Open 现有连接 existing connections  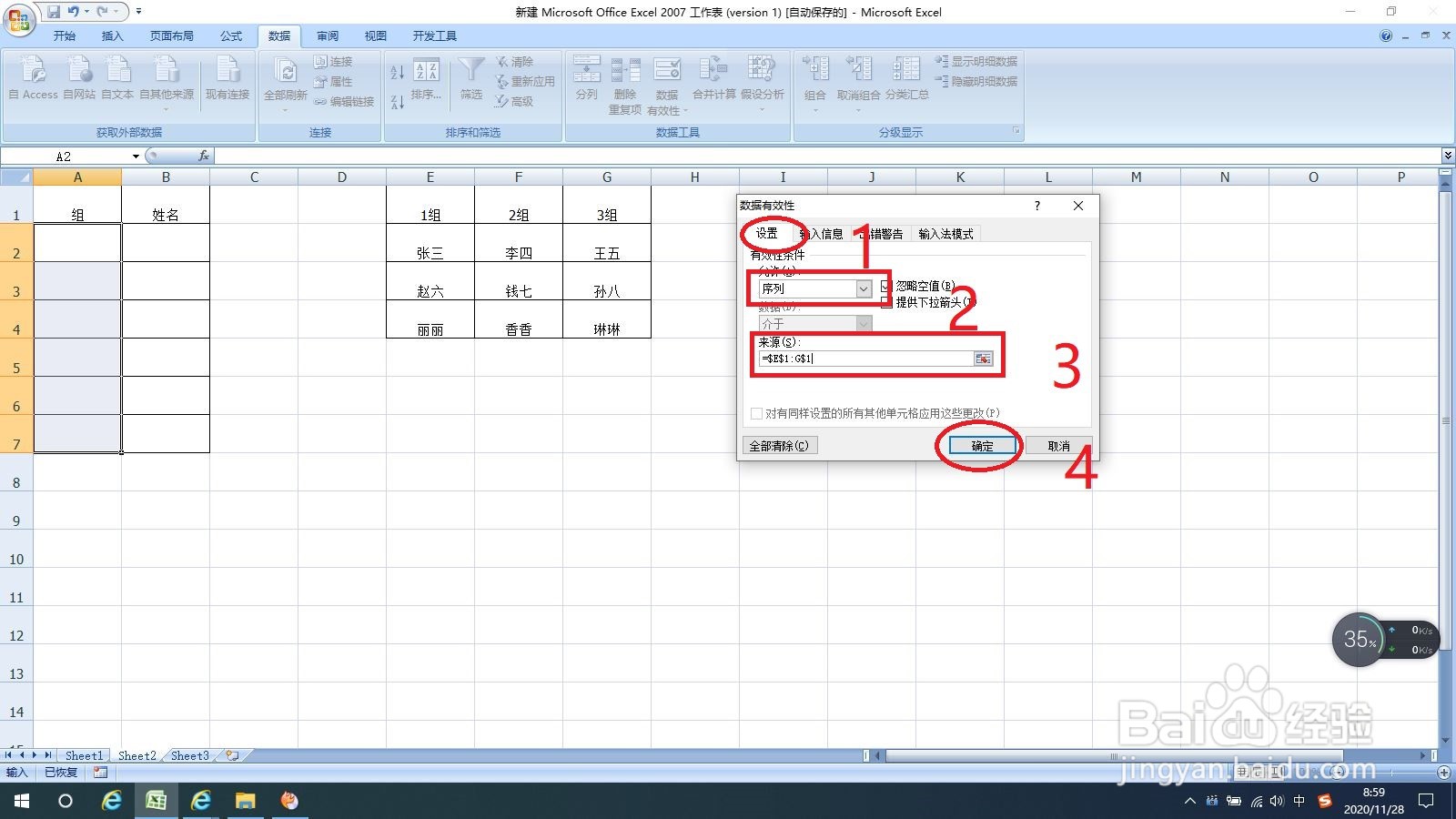tap(227, 77)
